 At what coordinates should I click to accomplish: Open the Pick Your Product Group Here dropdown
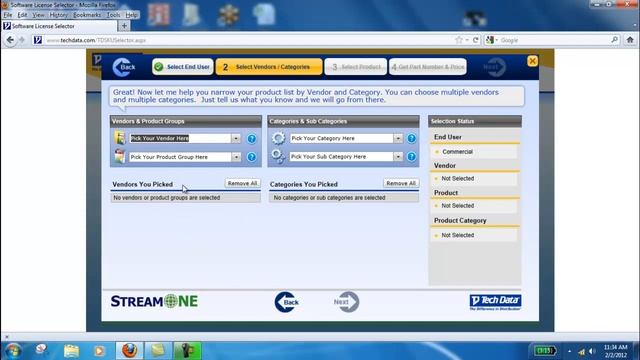pos(236,157)
